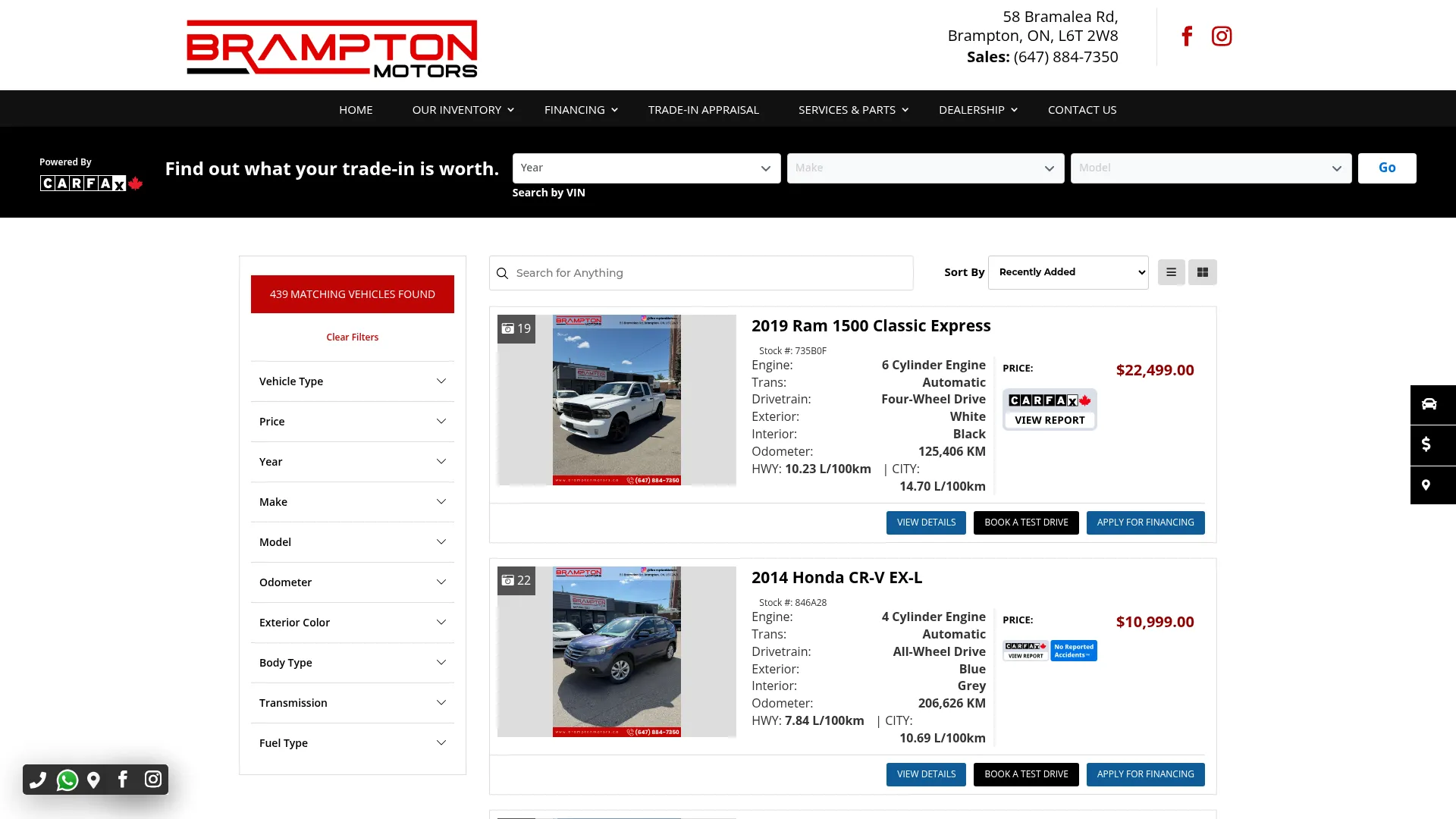Open the trade-in Model dropdown

click(1211, 168)
